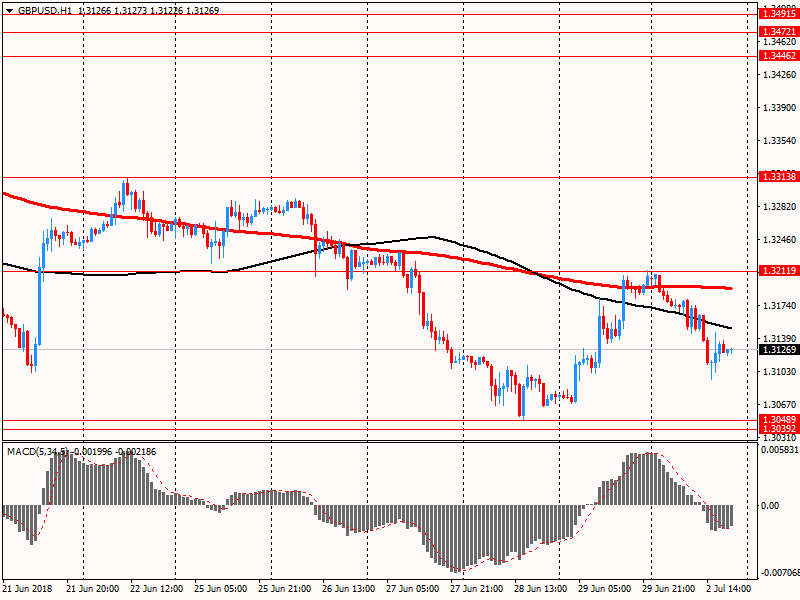Click the 1.32820 price axis value

click(x=780, y=207)
